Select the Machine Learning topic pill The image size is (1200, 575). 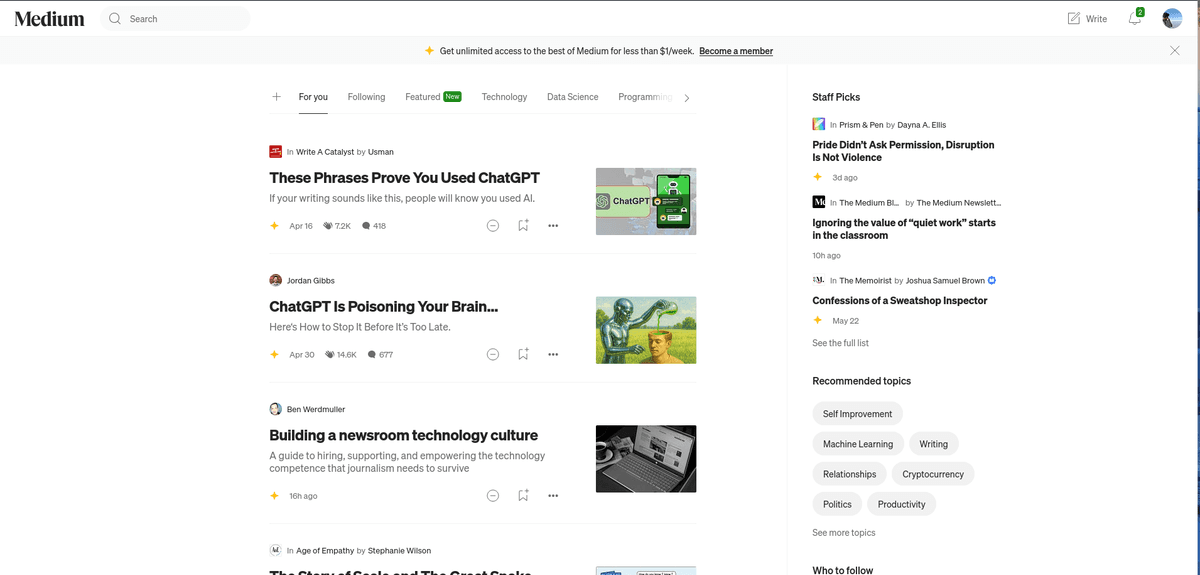point(857,444)
